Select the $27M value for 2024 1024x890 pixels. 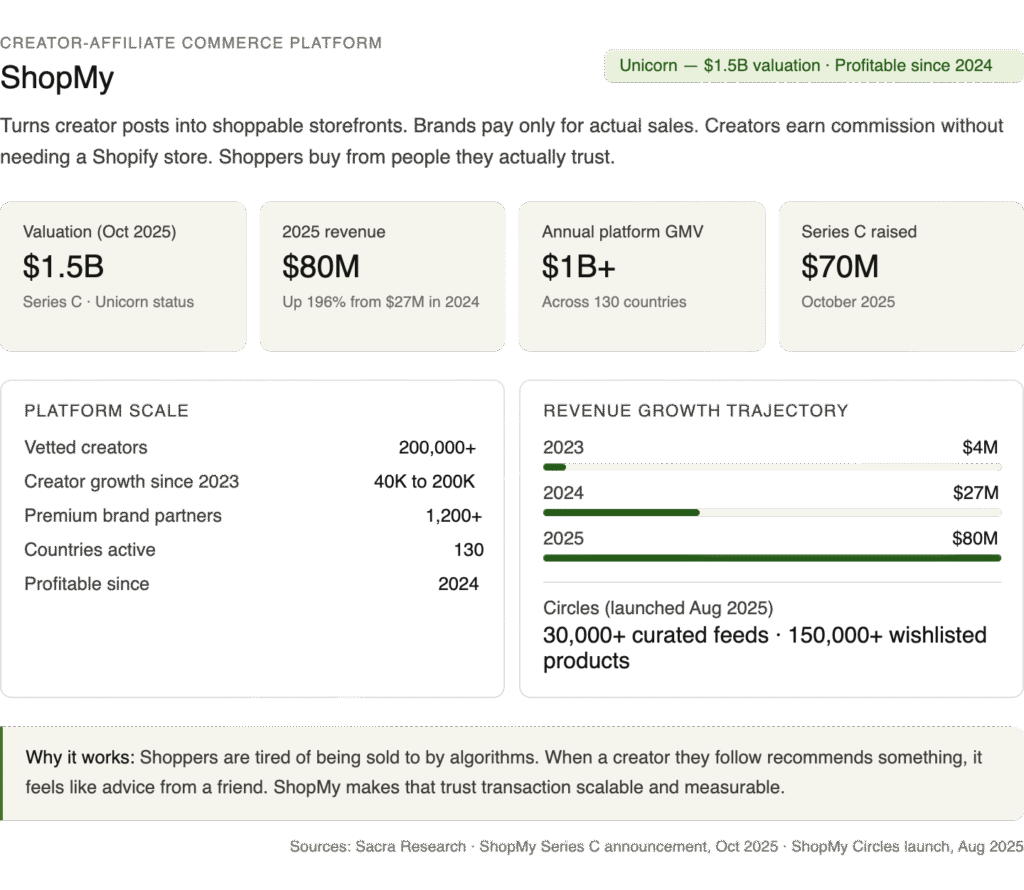pyautogui.click(x=976, y=493)
